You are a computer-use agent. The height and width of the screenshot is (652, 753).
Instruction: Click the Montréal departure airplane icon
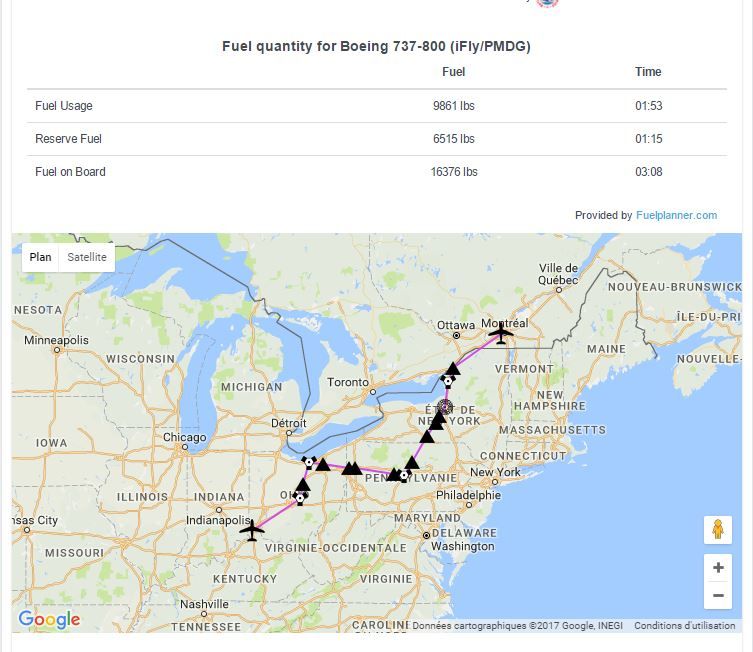pyautogui.click(x=501, y=333)
